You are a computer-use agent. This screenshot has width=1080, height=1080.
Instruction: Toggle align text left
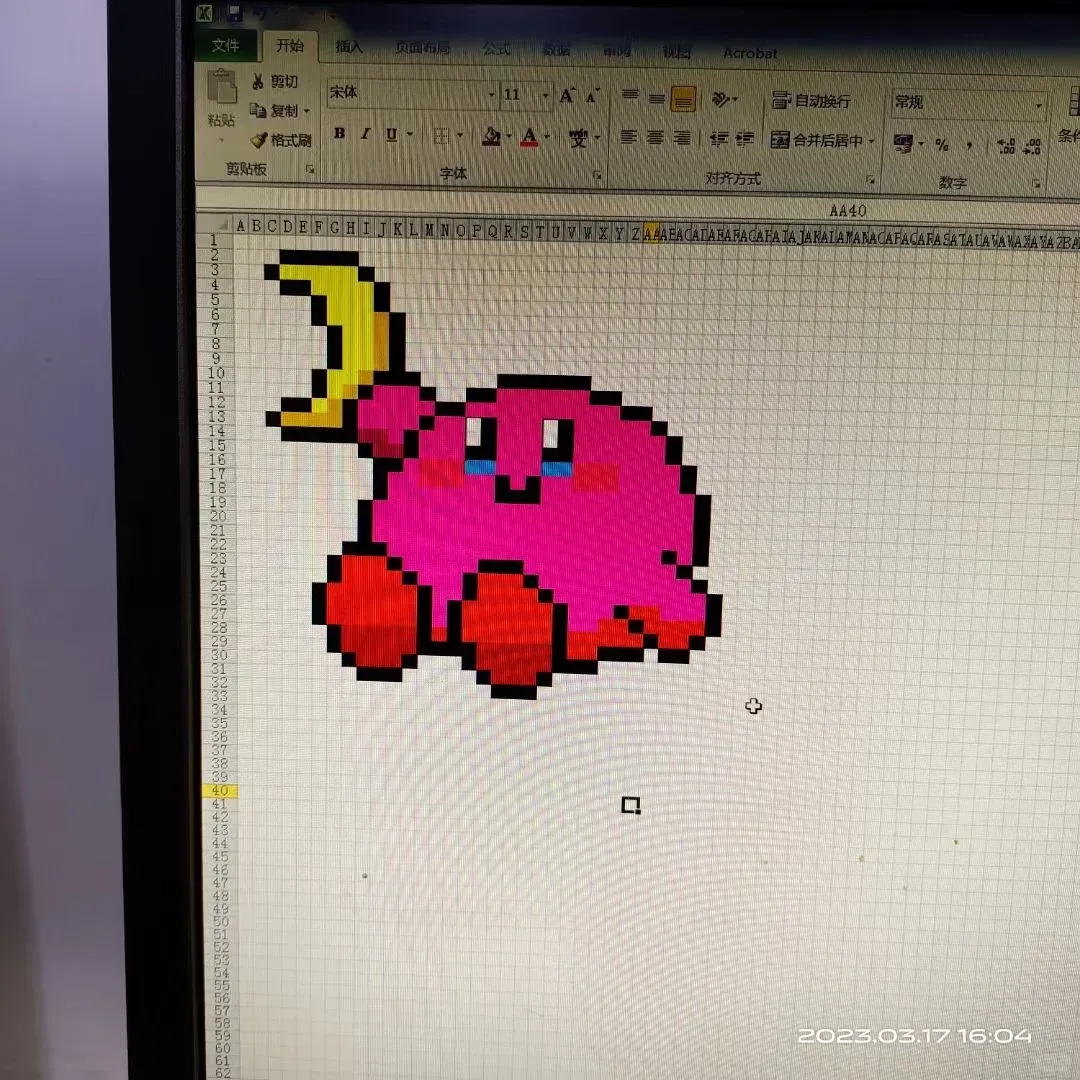pos(628,137)
